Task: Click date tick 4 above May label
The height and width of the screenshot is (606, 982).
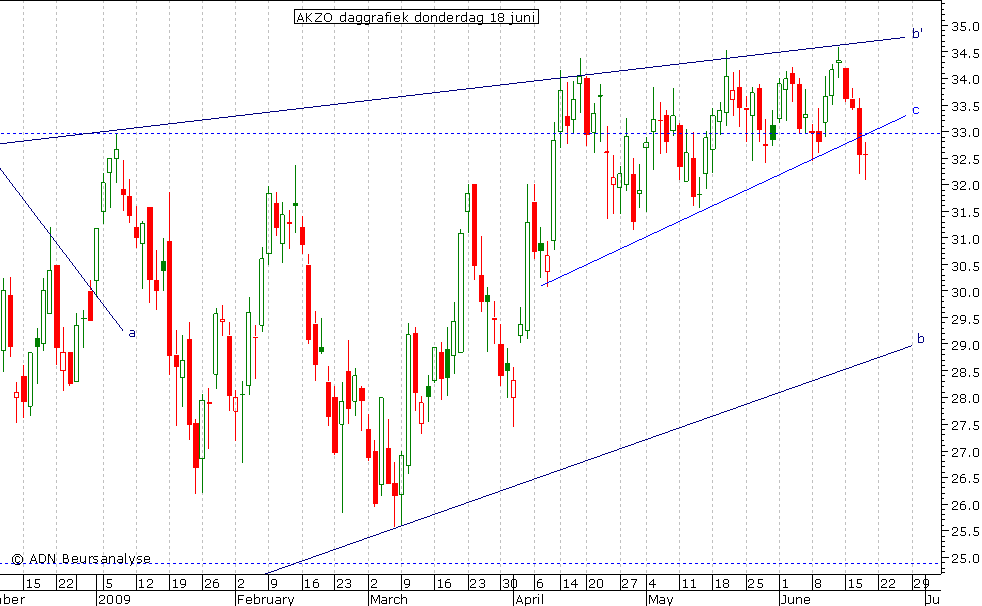Action: pyautogui.click(x=652, y=583)
